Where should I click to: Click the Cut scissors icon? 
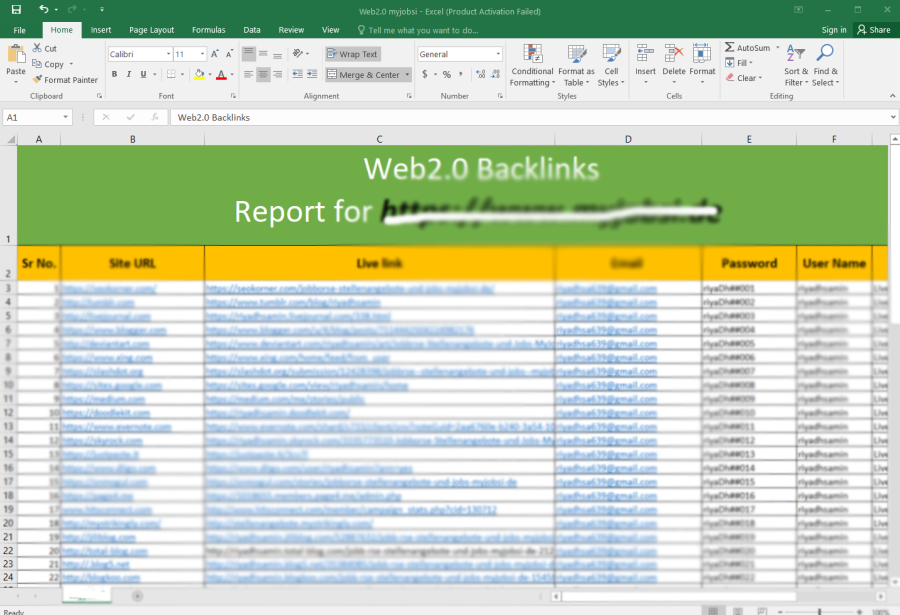click(x=37, y=48)
